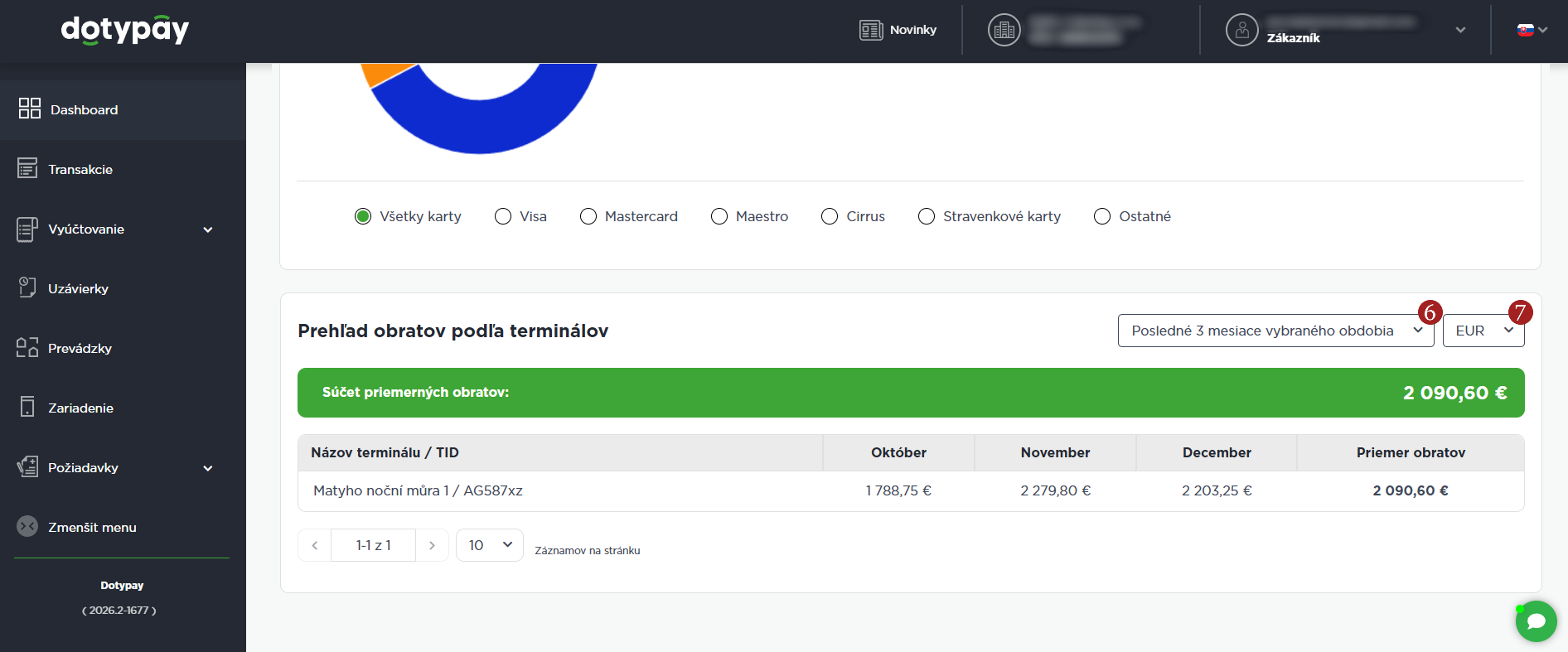The height and width of the screenshot is (652, 1568).
Task: Click the Uzávierky icon in sidebar
Action: pyautogui.click(x=27, y=287)
